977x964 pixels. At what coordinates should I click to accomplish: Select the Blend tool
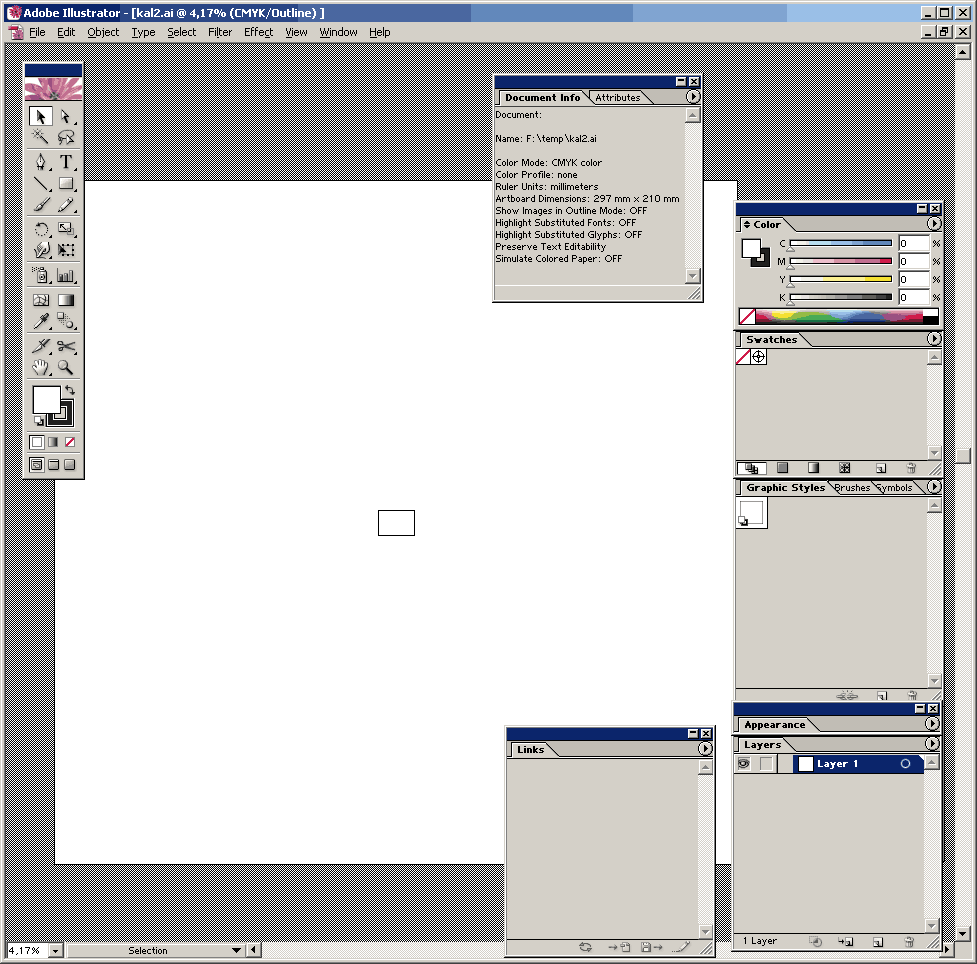tap(65, 321)
